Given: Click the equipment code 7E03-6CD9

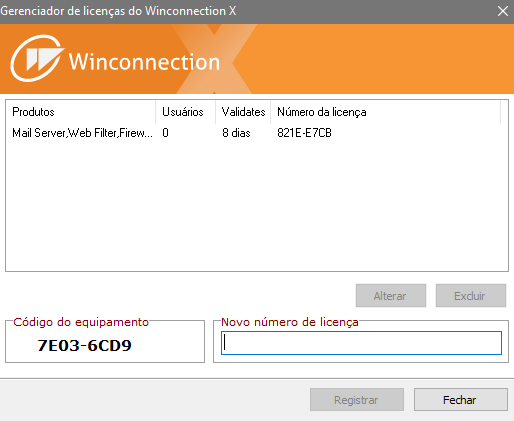Looking at the screenshot, I should coord(84,345).
